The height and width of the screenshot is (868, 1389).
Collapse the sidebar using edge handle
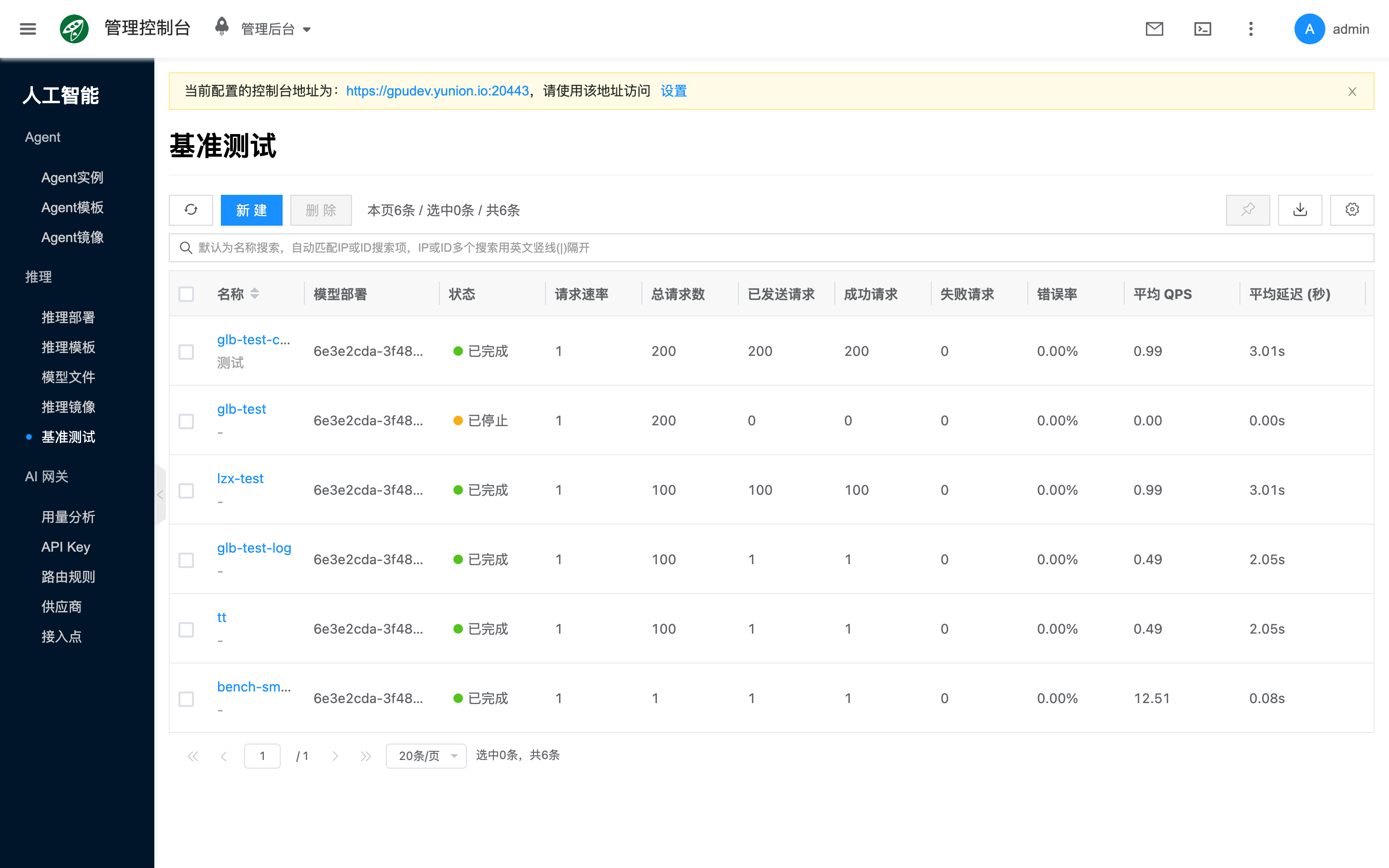pos(160,495)
